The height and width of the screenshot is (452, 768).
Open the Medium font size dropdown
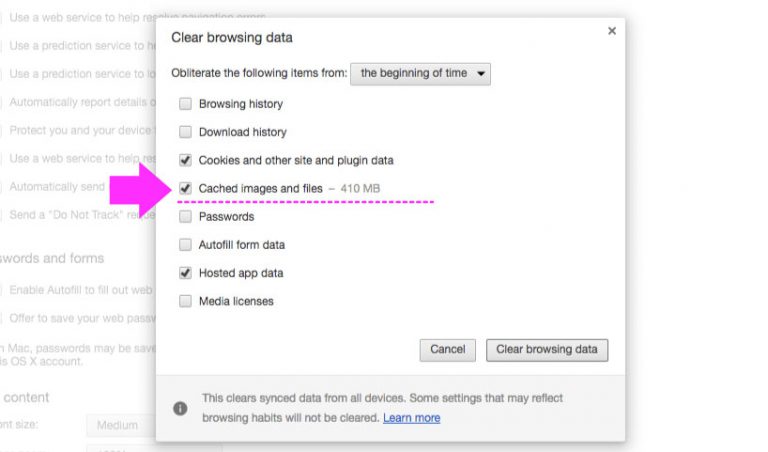(x=120, y=425)
